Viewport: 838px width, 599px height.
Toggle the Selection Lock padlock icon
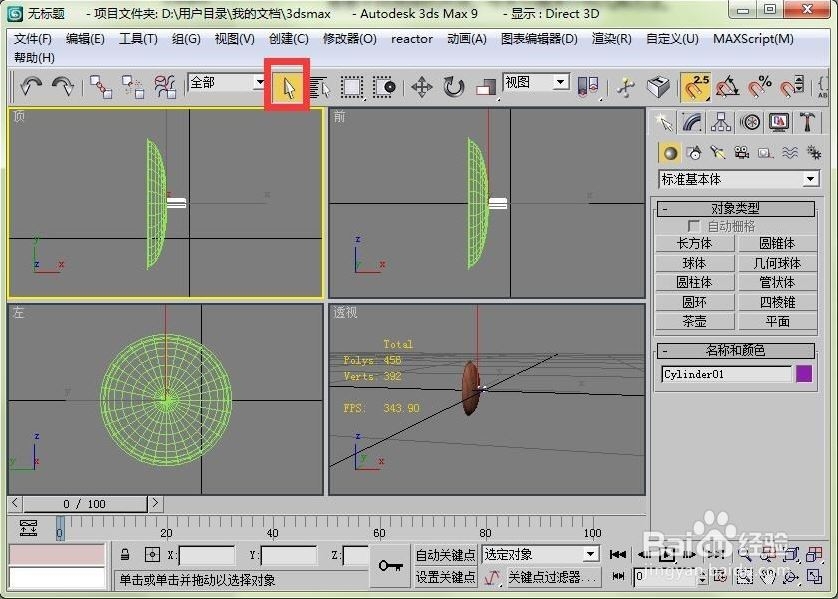coord(125,555)
